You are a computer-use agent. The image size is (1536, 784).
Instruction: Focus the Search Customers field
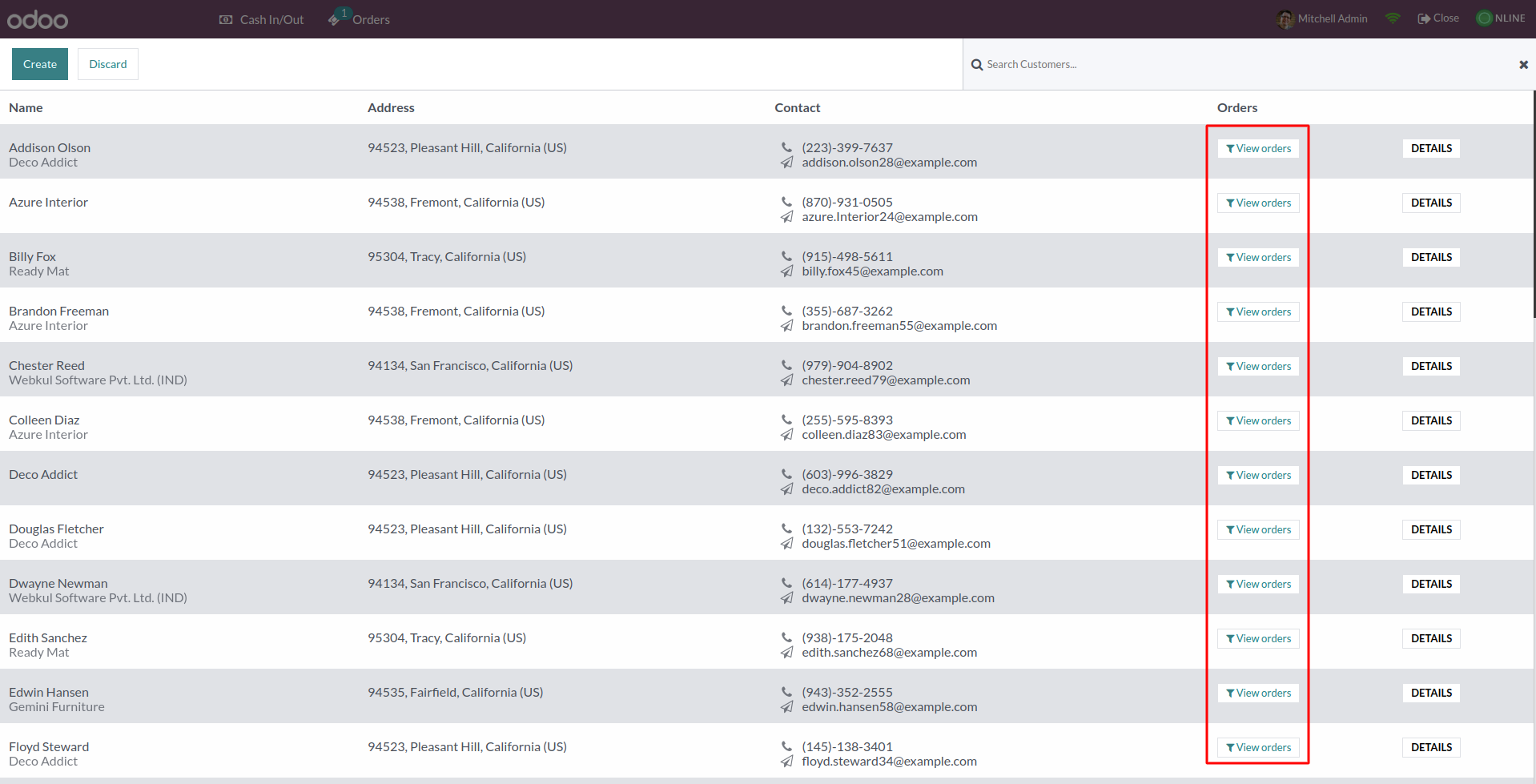(1249, 64)
